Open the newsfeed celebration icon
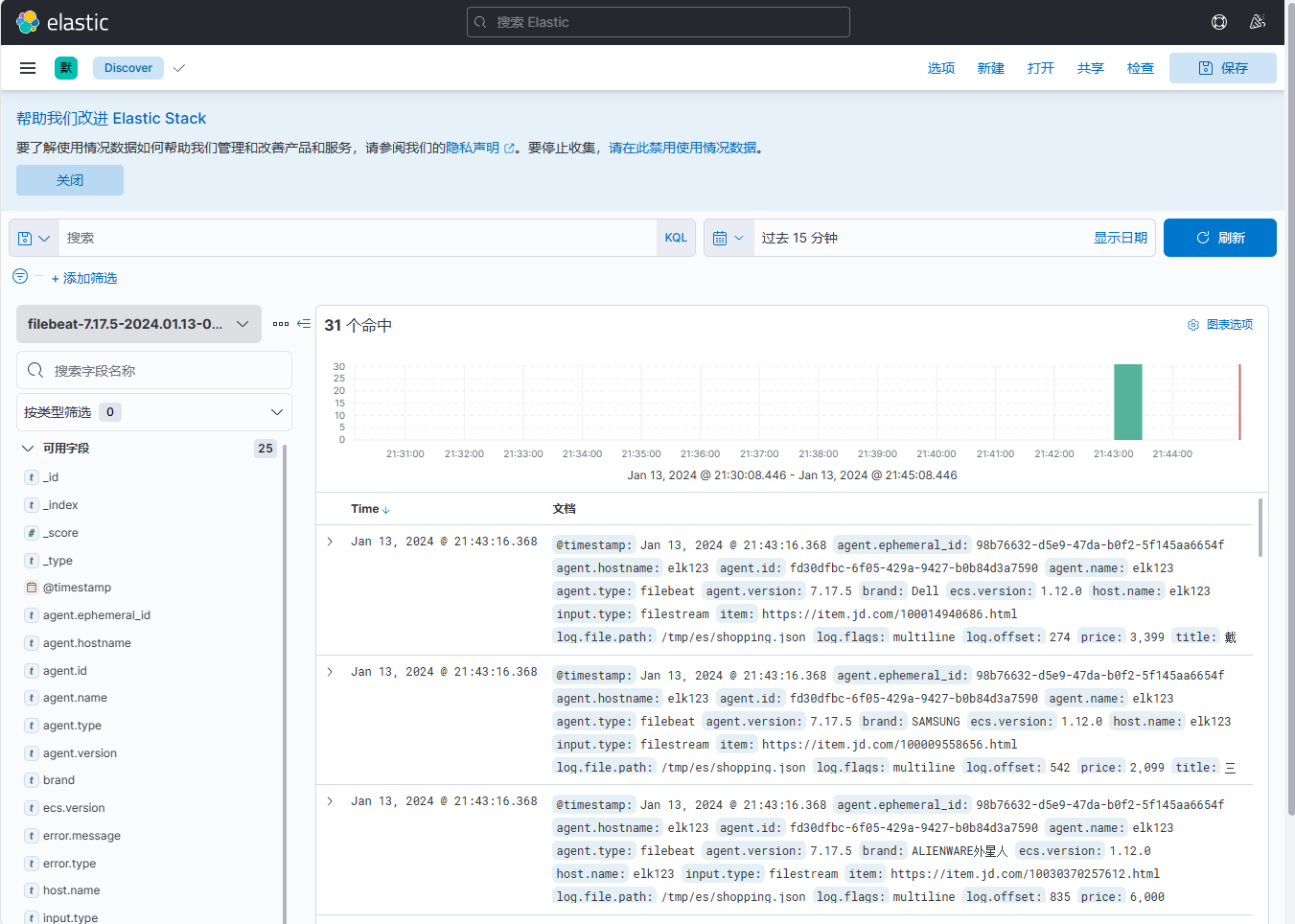 (1258, 22)
